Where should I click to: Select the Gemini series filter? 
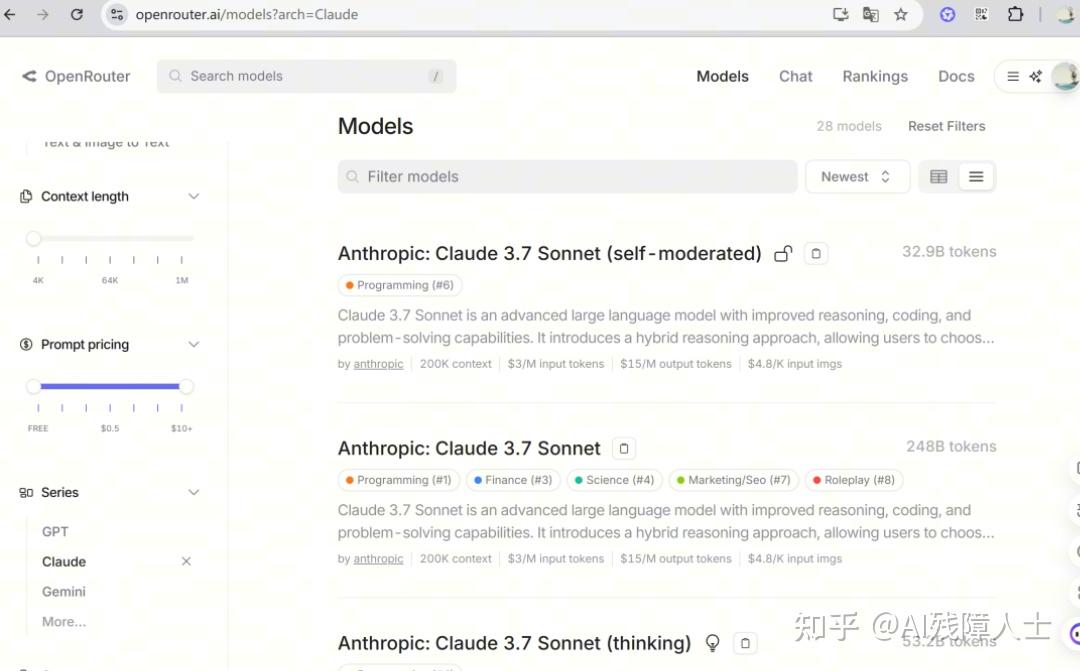click(x=63, y=592)
